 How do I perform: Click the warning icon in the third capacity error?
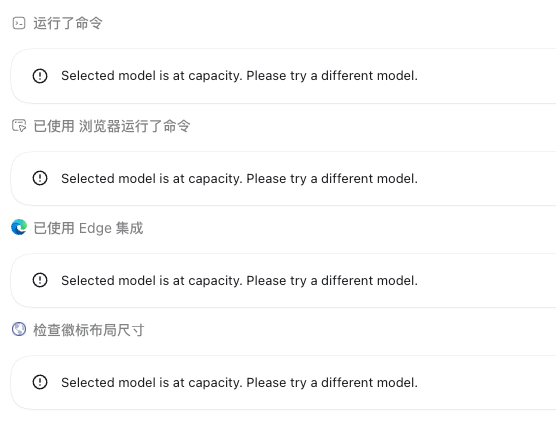40,280
